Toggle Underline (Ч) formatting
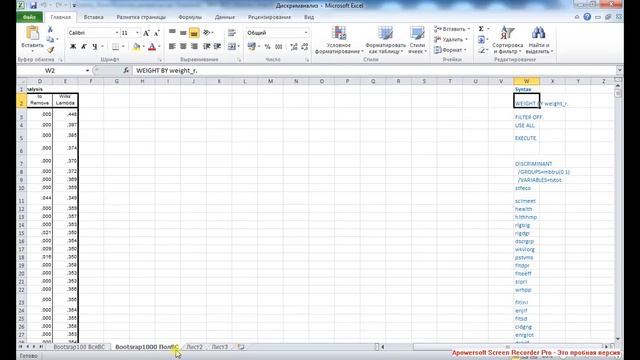Viewport: 640px width, 360px height. click(x=94, y=47)
